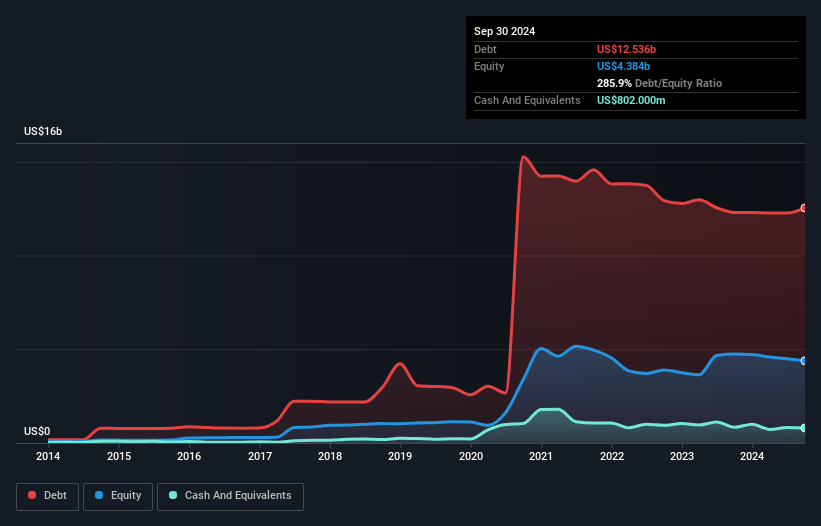Click the teal Cash endpoint marker
This screenshot has width=821, height=526.
click(x=804, y=428)
